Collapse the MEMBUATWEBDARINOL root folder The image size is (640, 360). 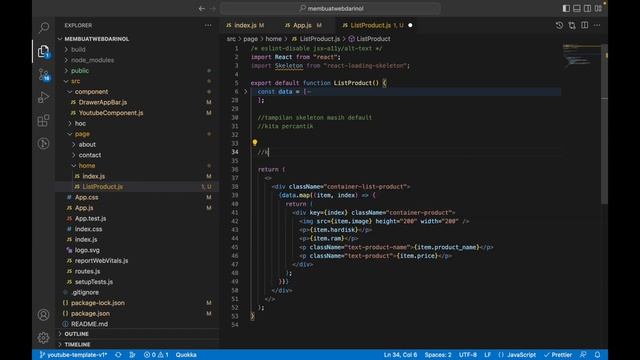point(96,39)
